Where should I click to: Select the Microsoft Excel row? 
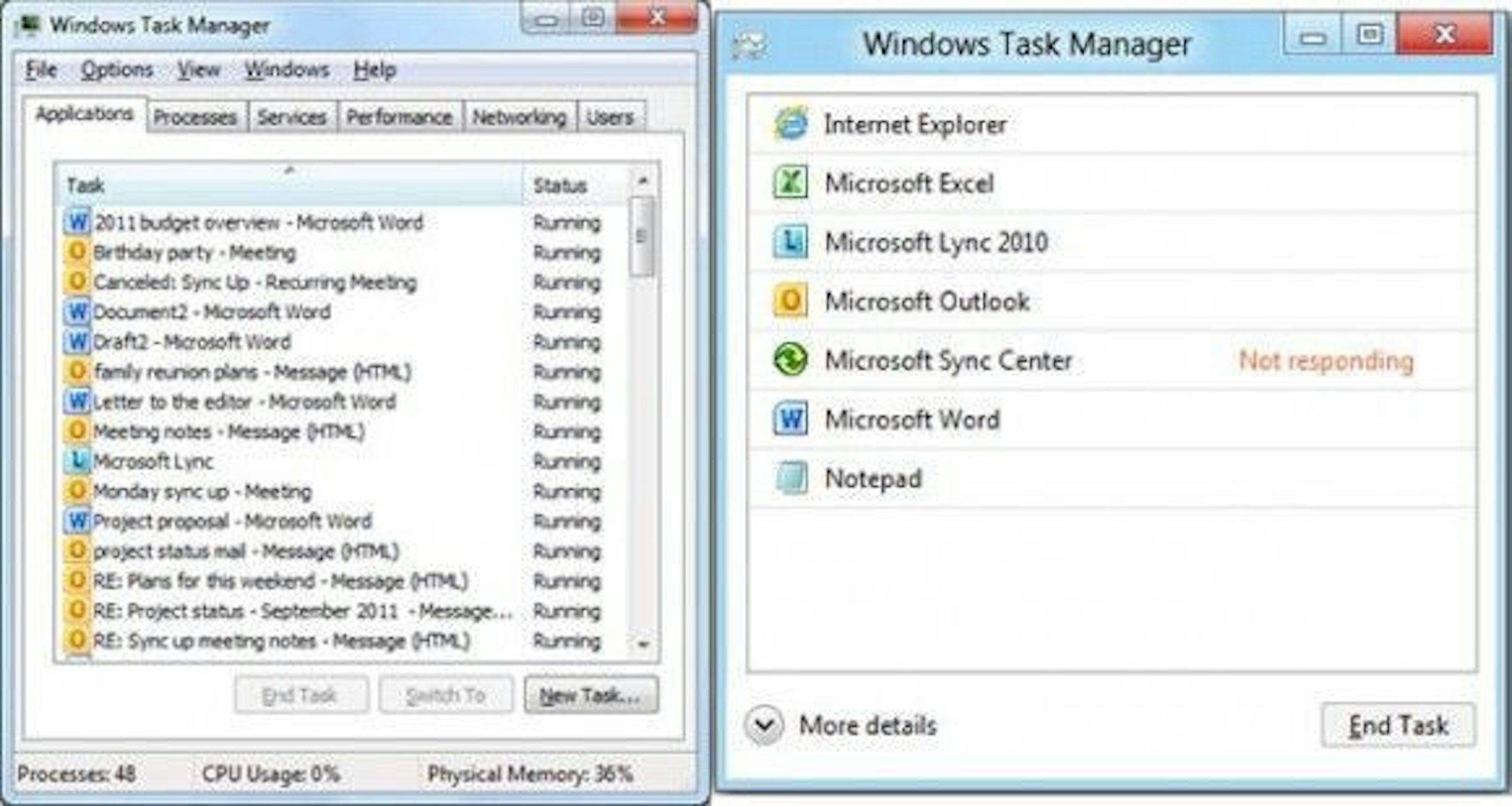[1112, 183]
